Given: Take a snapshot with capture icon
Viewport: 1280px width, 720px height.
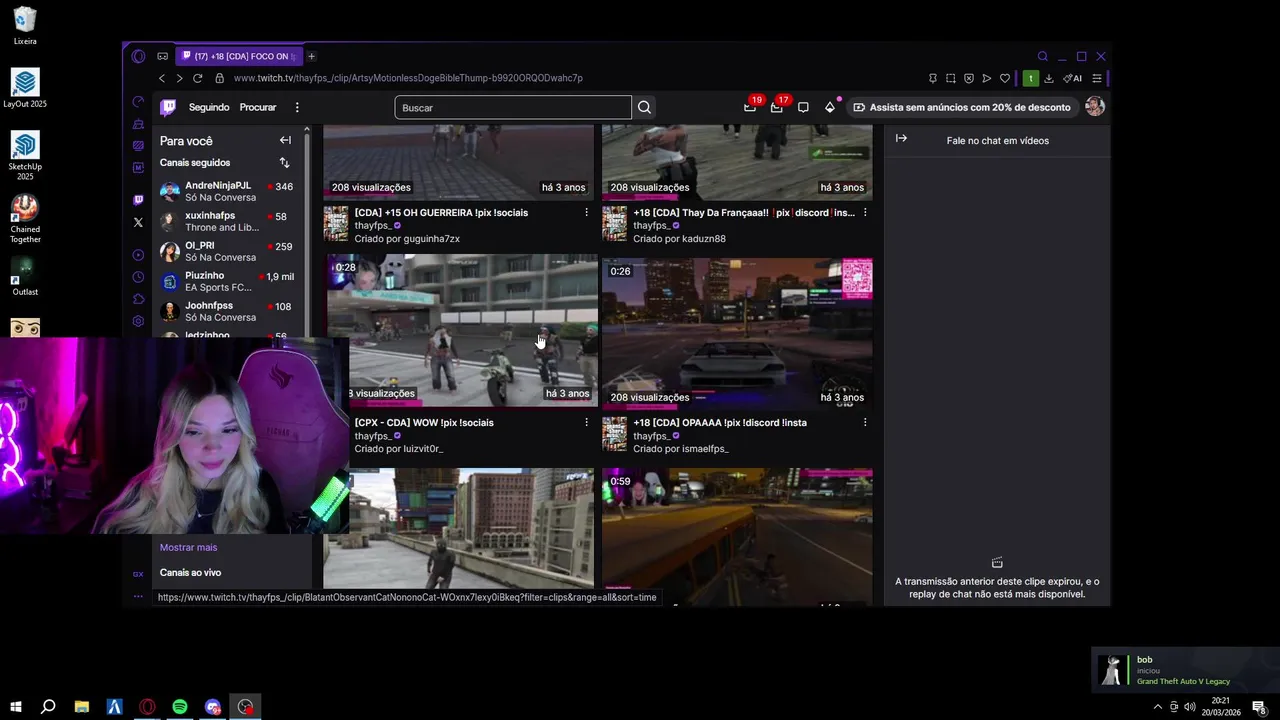Looking at the screenshot, I should (x=951, y=78).
